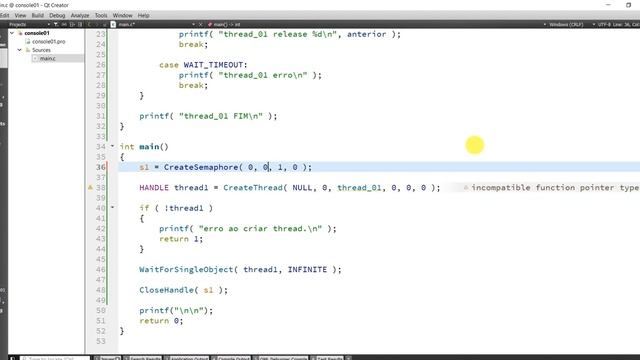Restore down the Qt Creator window
This screenshot has width=640, height=360.
coord(628,5)
